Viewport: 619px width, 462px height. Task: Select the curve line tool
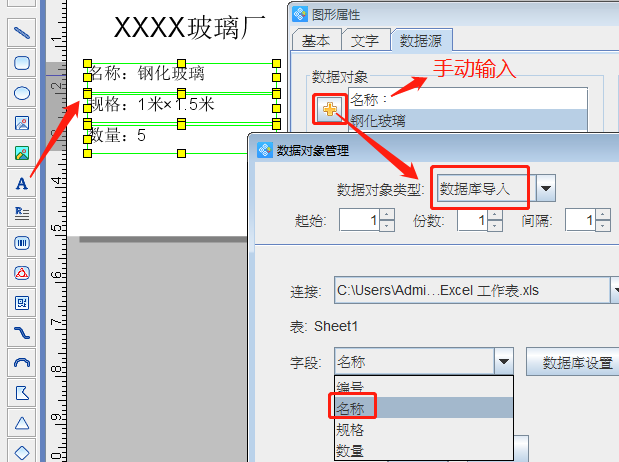[22, 333]
